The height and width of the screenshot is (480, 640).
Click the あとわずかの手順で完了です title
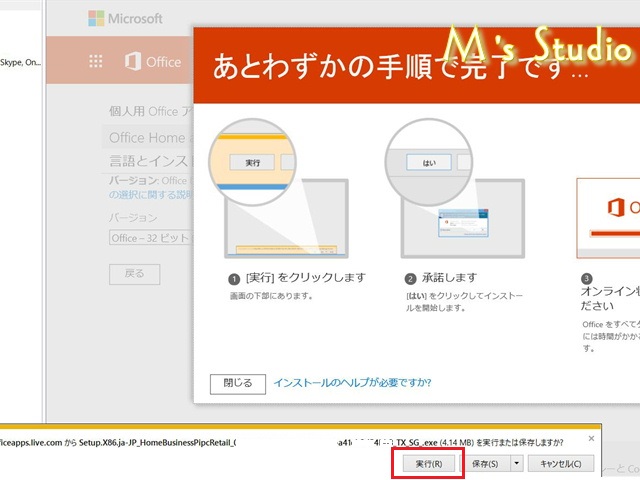[x=400, y=67]
